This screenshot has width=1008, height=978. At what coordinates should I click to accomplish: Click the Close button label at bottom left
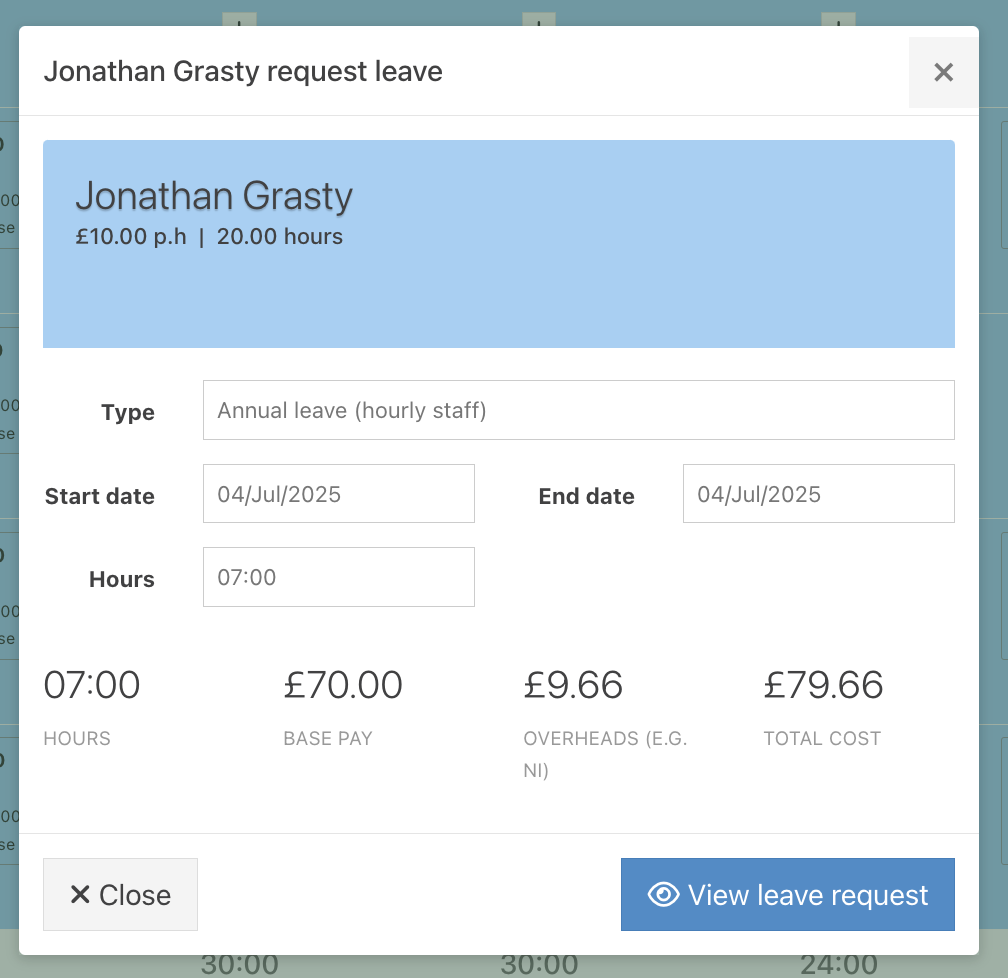(135, 895)
